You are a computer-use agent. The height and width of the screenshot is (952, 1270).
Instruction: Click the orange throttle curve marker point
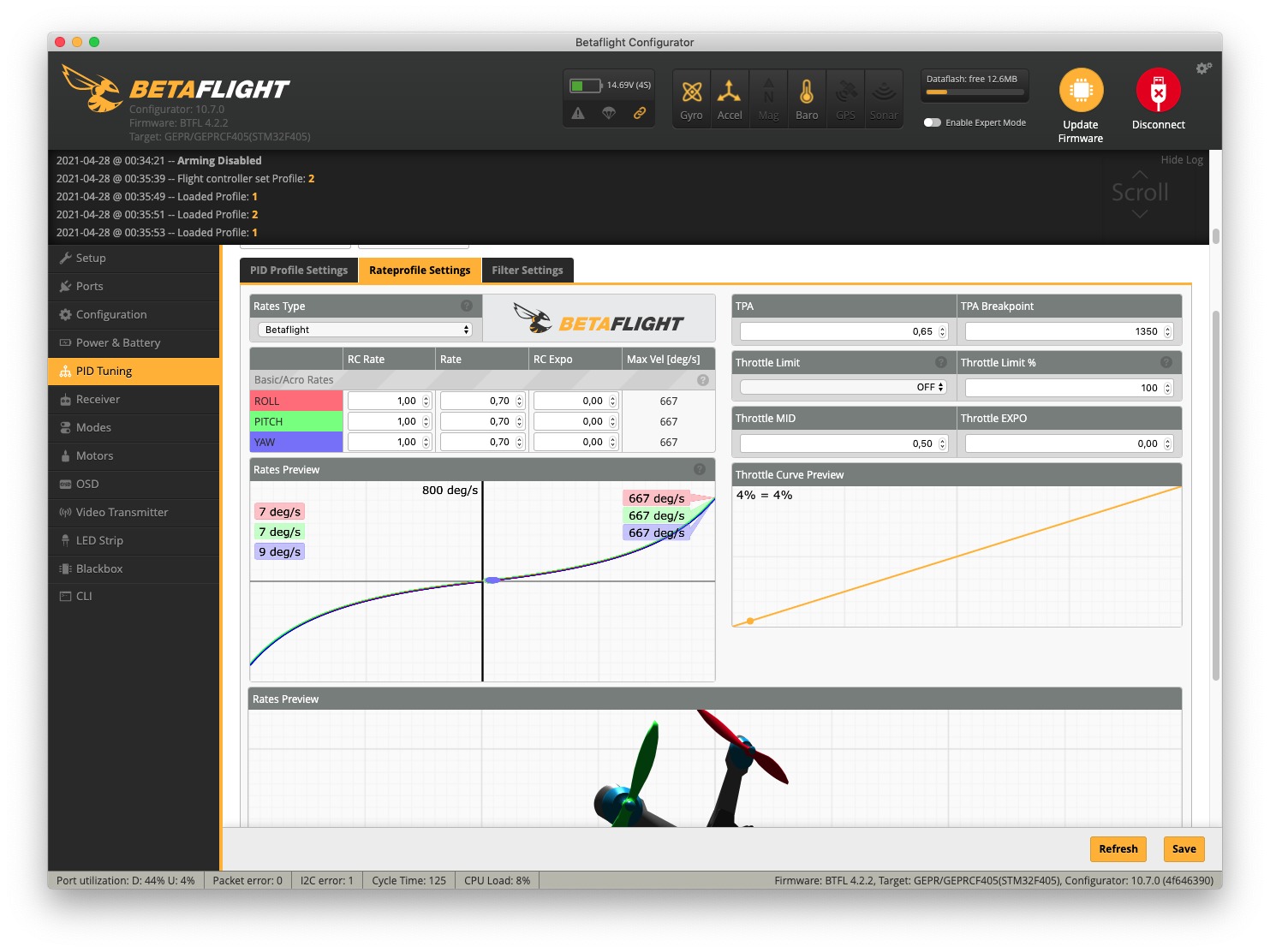point(750,621)
